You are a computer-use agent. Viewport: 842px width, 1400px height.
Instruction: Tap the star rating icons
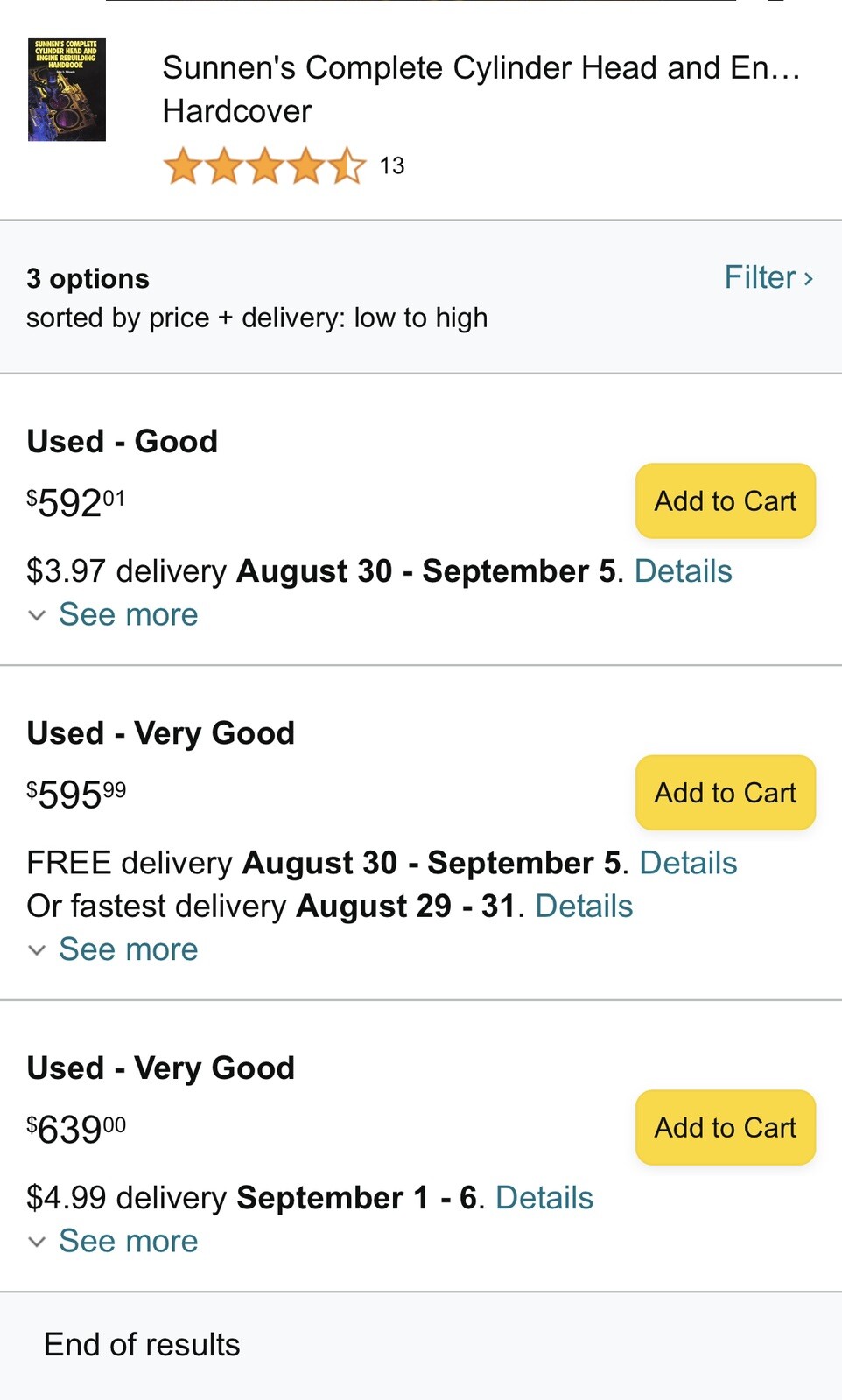coord(264,165)
